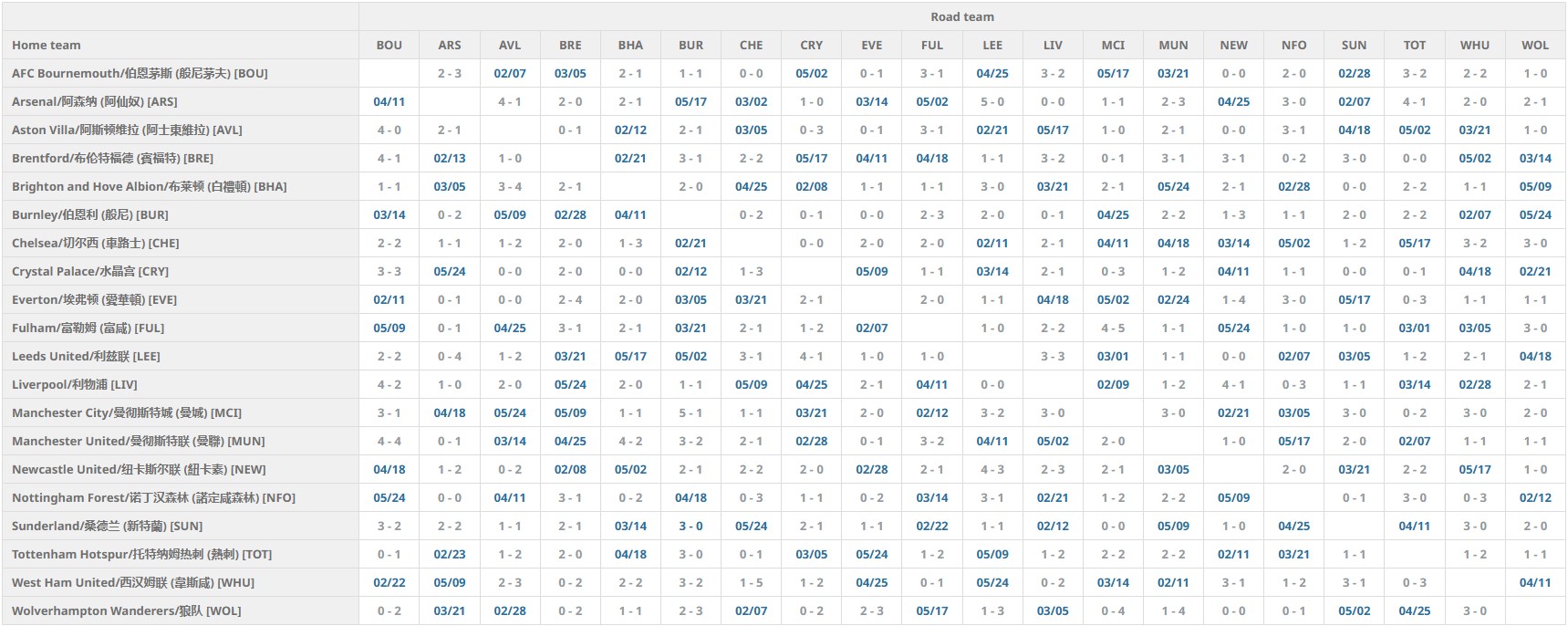1568x626 pixels.
Task: Select the LIV road team column header
Action: pyautogui.click(x=1053, y=46)
